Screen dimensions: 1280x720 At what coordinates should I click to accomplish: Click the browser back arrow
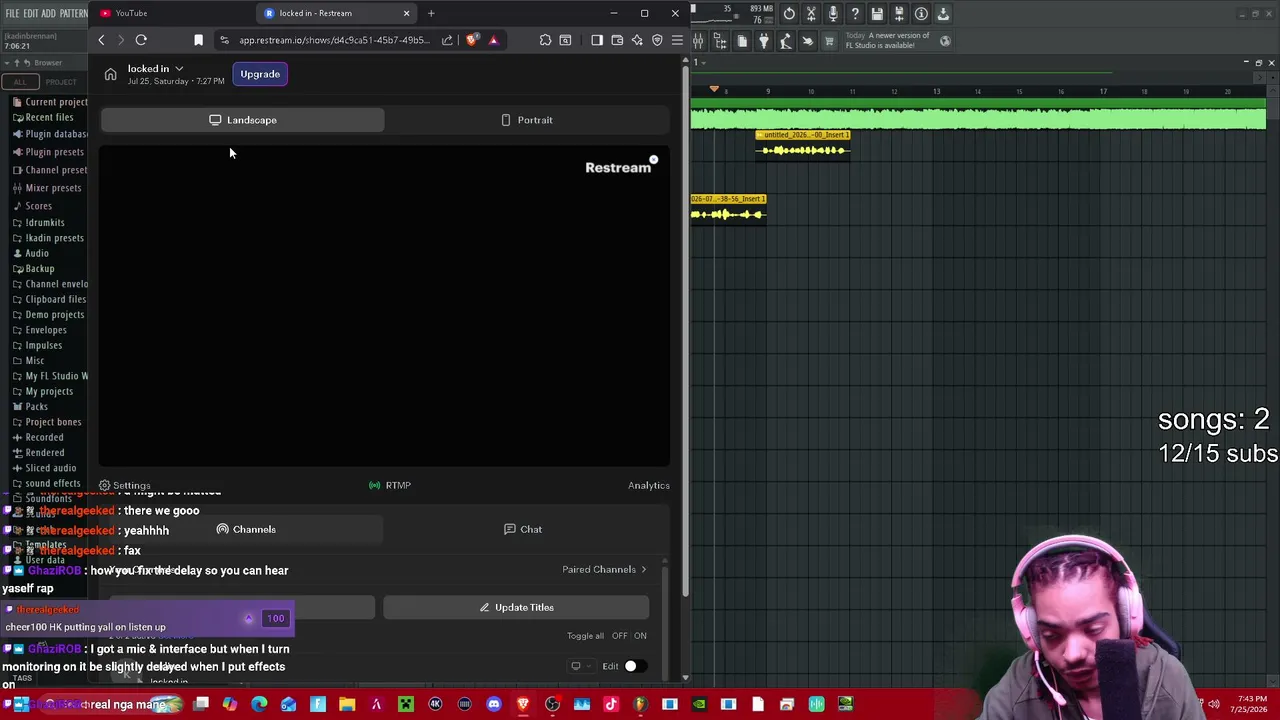point(101,40)
